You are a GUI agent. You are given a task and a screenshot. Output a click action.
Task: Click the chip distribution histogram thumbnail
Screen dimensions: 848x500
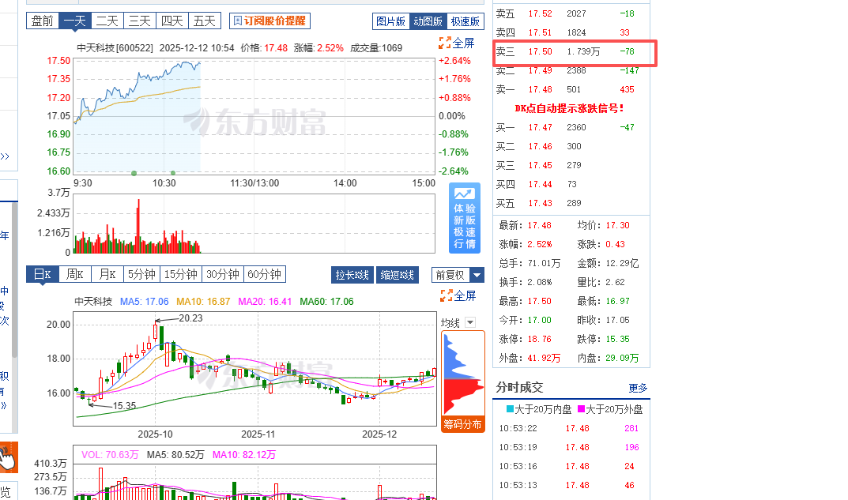tap(463, 374)
